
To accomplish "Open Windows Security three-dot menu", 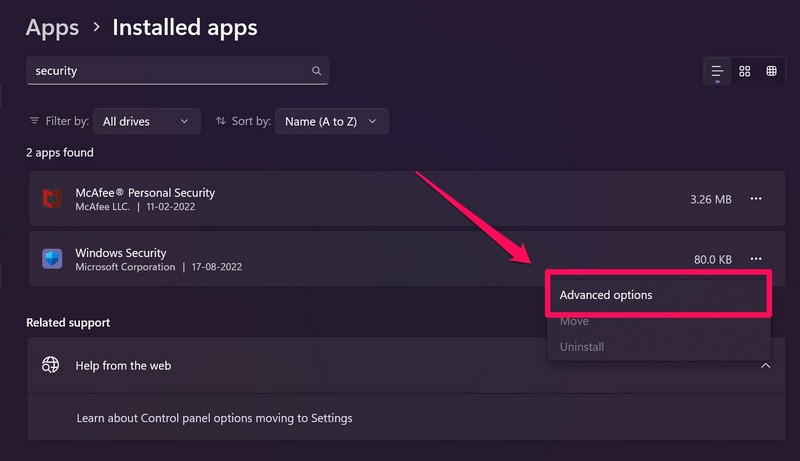I will (756, 259).
